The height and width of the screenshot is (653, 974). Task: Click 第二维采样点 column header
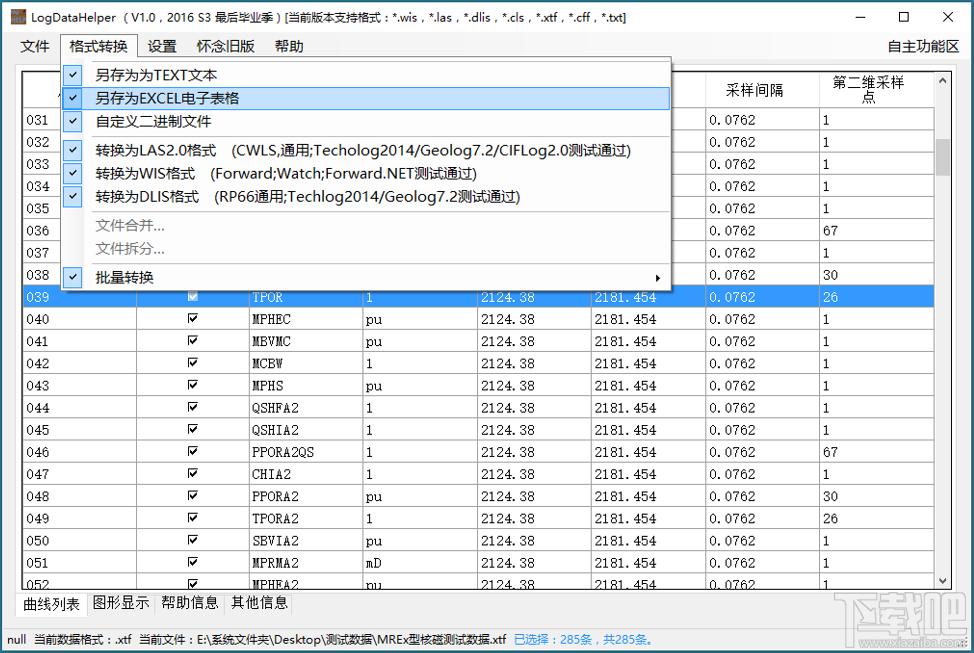click(868, 90)
